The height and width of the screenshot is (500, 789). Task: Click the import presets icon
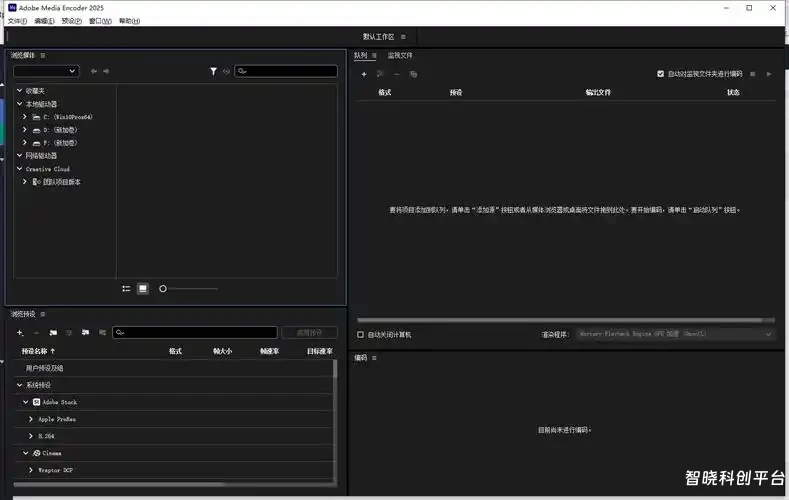[x=86, y=332]
